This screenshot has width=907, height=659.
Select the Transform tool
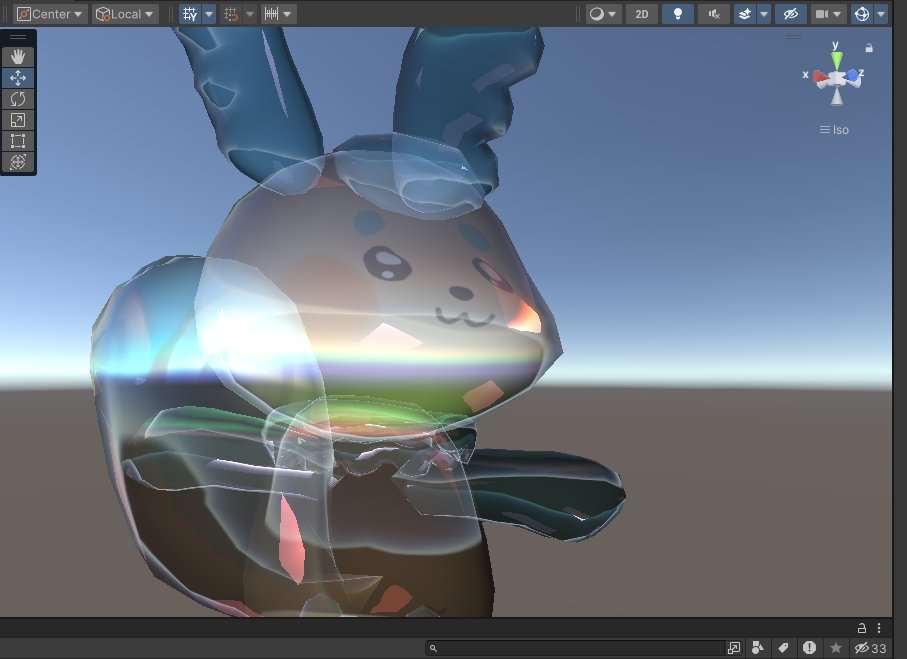(x=18, y=161)
